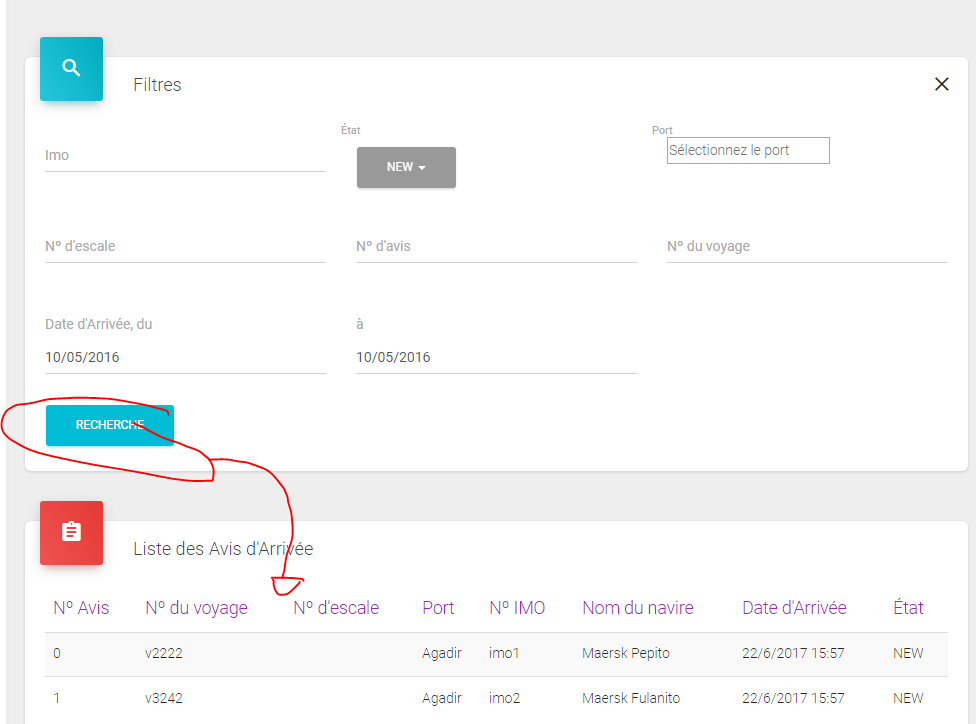This screenshot has width=976, height=724.
Task: Click the search magnifier icon on Filtres card
Action: click(x=72, y=68)
